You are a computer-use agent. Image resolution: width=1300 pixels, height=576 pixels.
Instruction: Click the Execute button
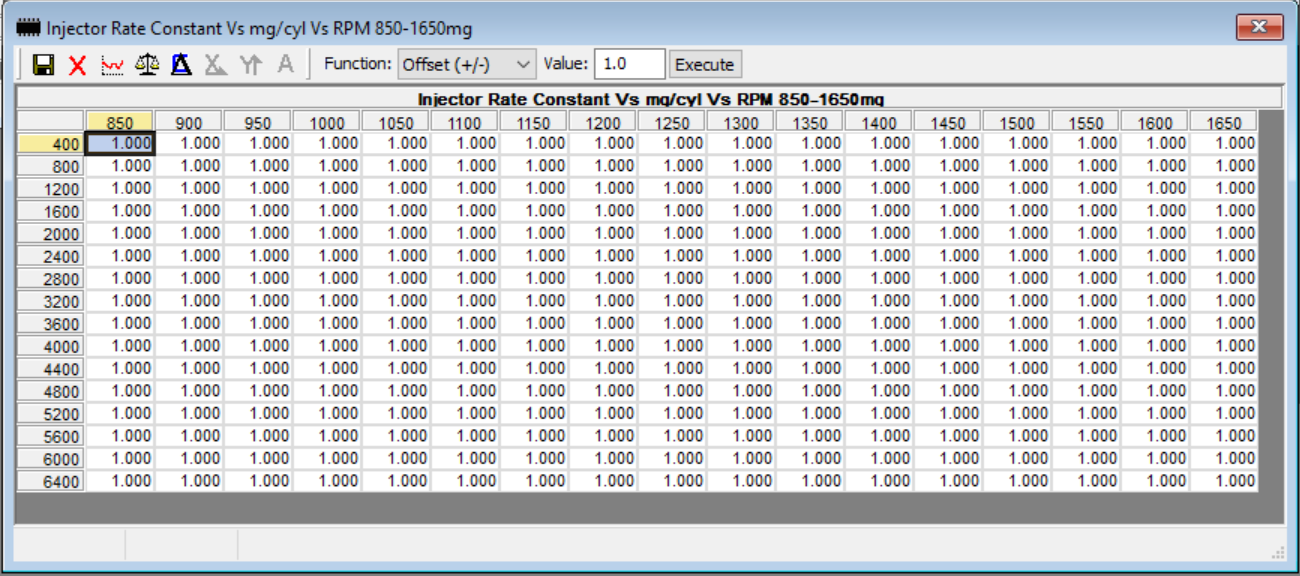pos(705,64)
